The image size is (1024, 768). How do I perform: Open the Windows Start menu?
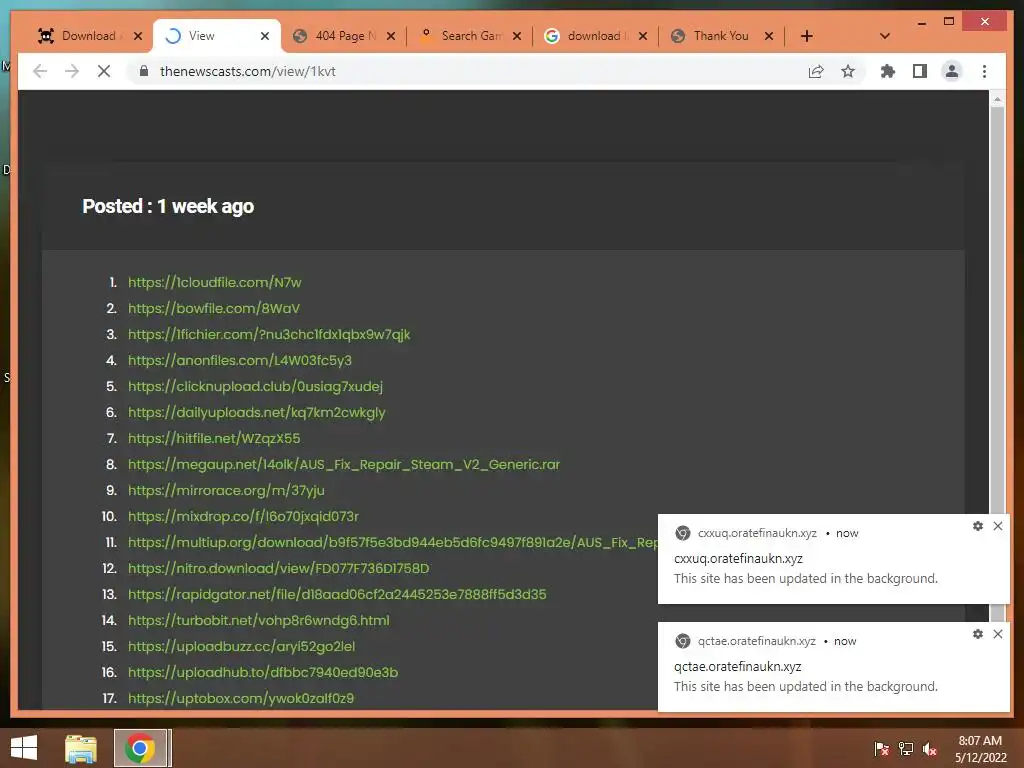24,748
